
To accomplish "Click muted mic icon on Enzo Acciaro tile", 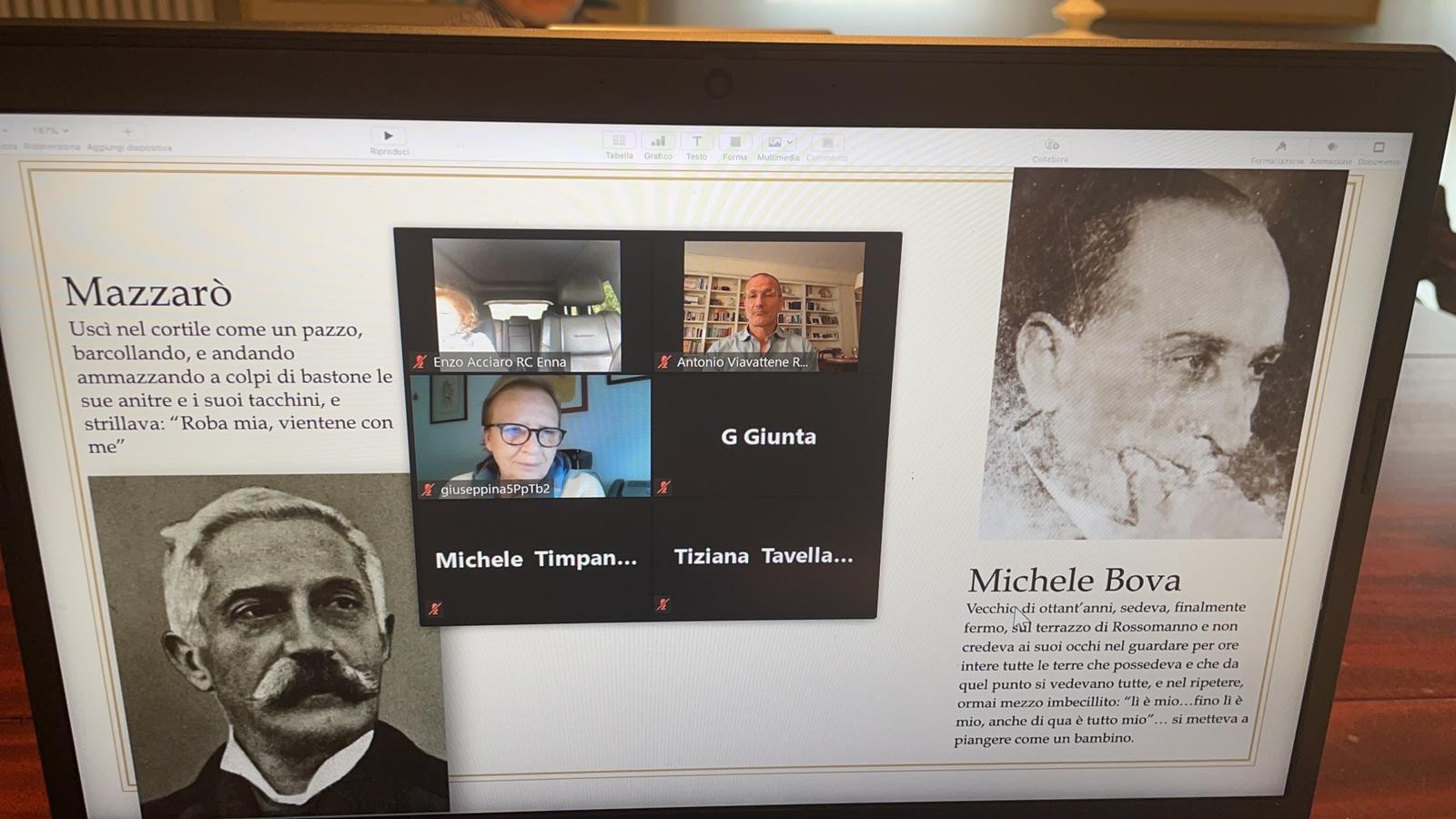I will (420, 361).
